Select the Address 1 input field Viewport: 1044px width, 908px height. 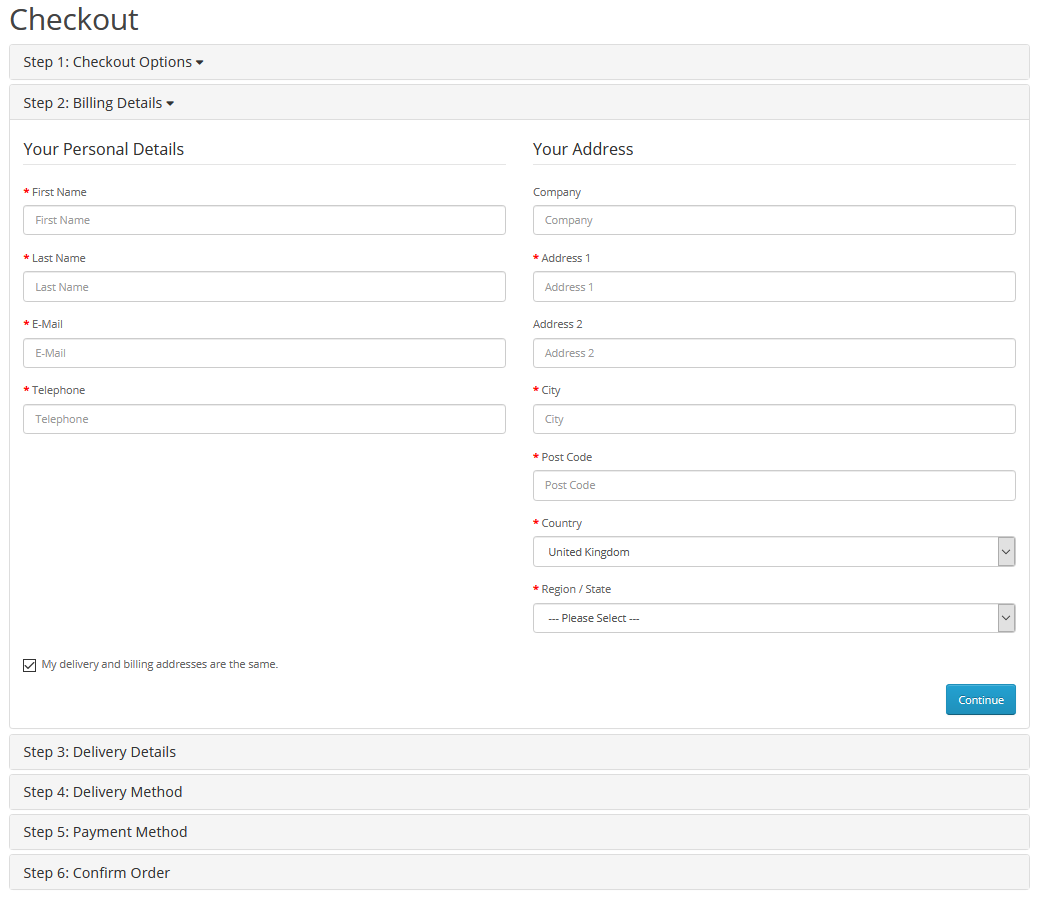click(x=774, y=287)
